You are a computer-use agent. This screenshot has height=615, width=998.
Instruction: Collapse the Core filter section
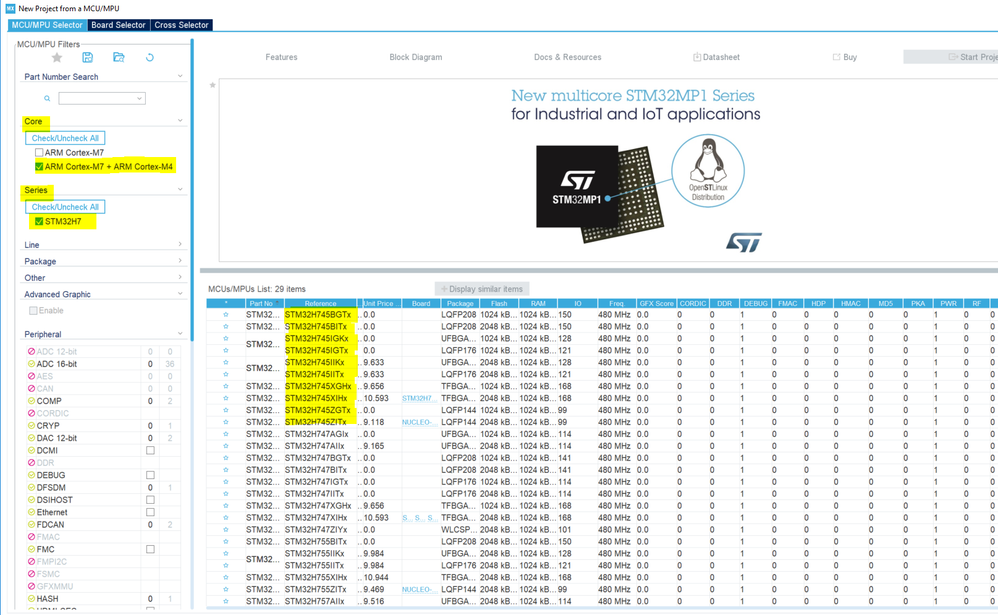[x=180, y=120]
